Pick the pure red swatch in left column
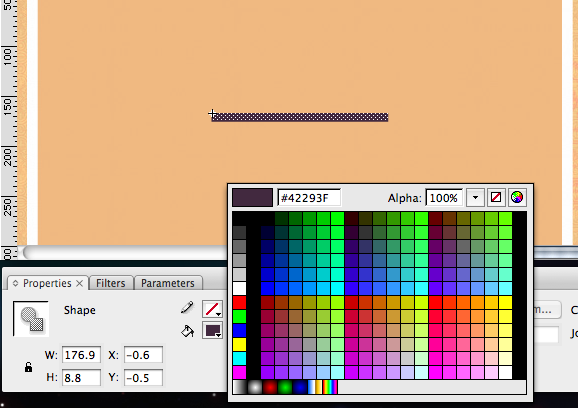578x408 pixels. pyautogui.click(x=240, y=303)
